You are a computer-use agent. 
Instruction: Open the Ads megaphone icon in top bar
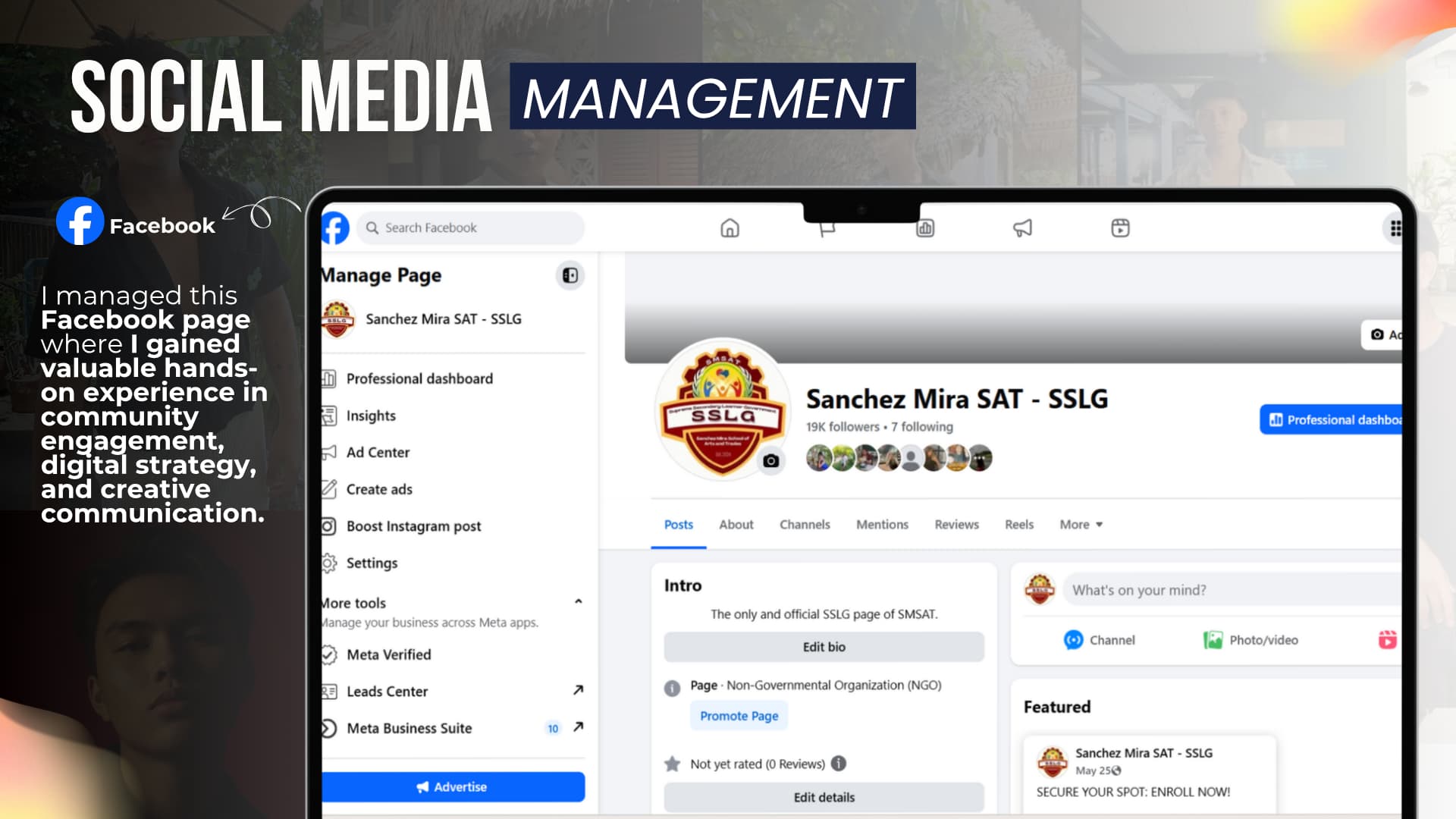[x=1022, y=227]
